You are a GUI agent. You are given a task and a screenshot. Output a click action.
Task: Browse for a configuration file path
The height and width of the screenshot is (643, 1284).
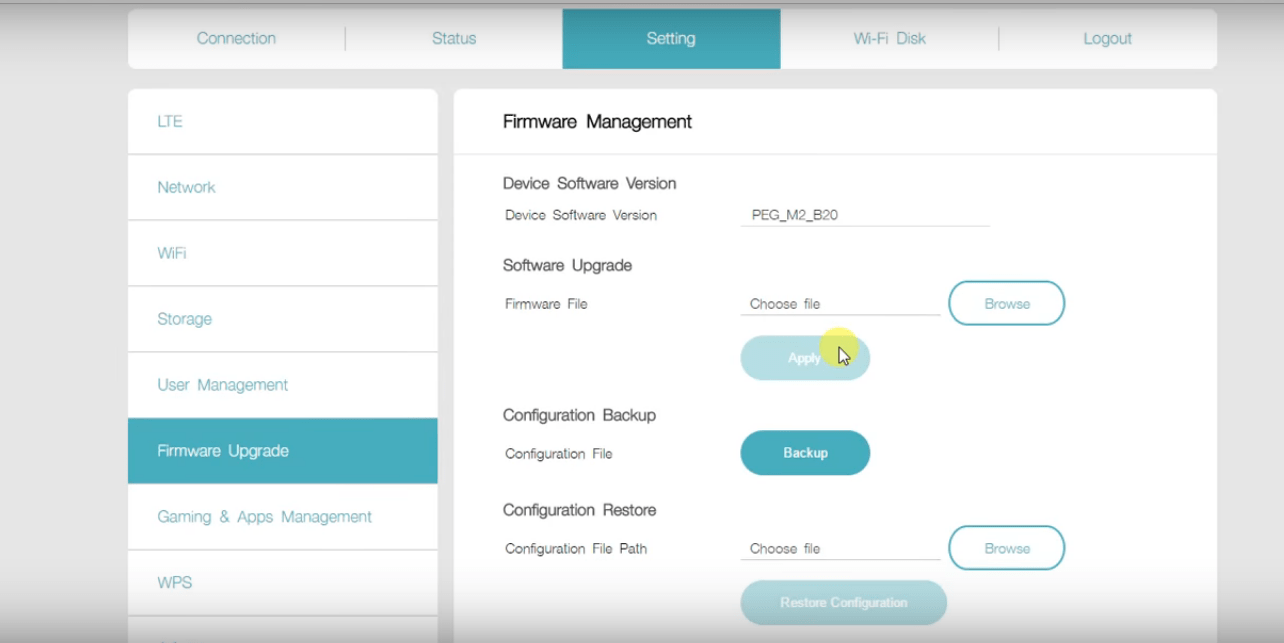[x=1006, y=548]
